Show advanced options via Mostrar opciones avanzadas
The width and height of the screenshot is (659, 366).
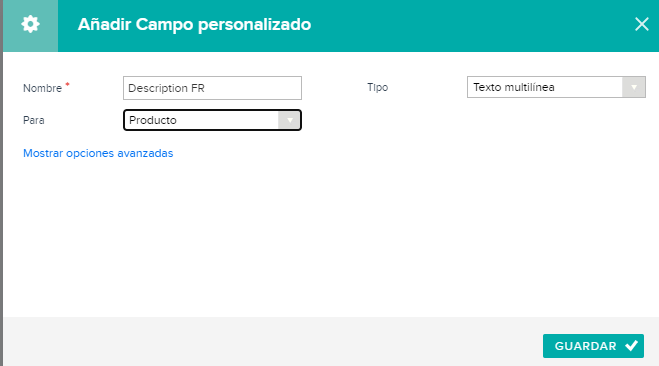point(98,153)
